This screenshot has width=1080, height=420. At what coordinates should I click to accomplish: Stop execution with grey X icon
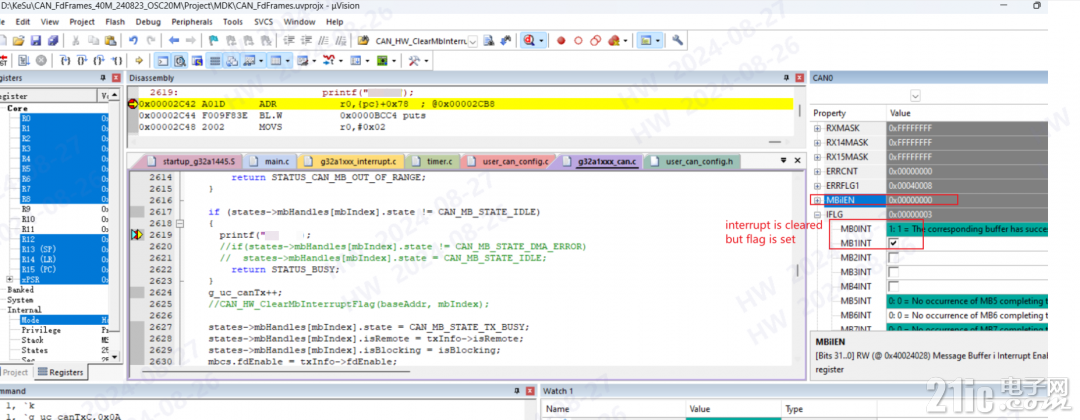41,61
